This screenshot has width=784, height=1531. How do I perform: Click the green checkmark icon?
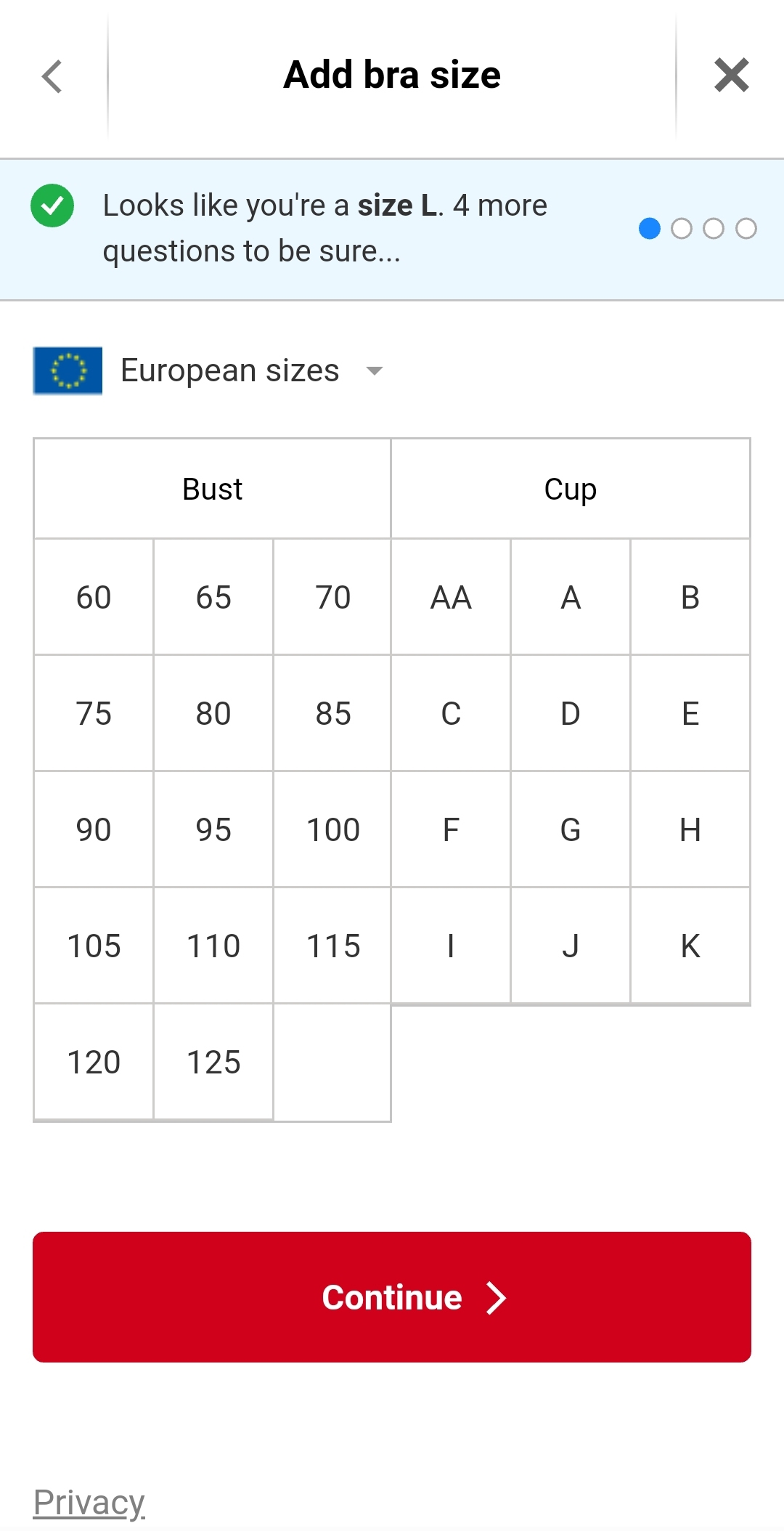pos(52,206)
